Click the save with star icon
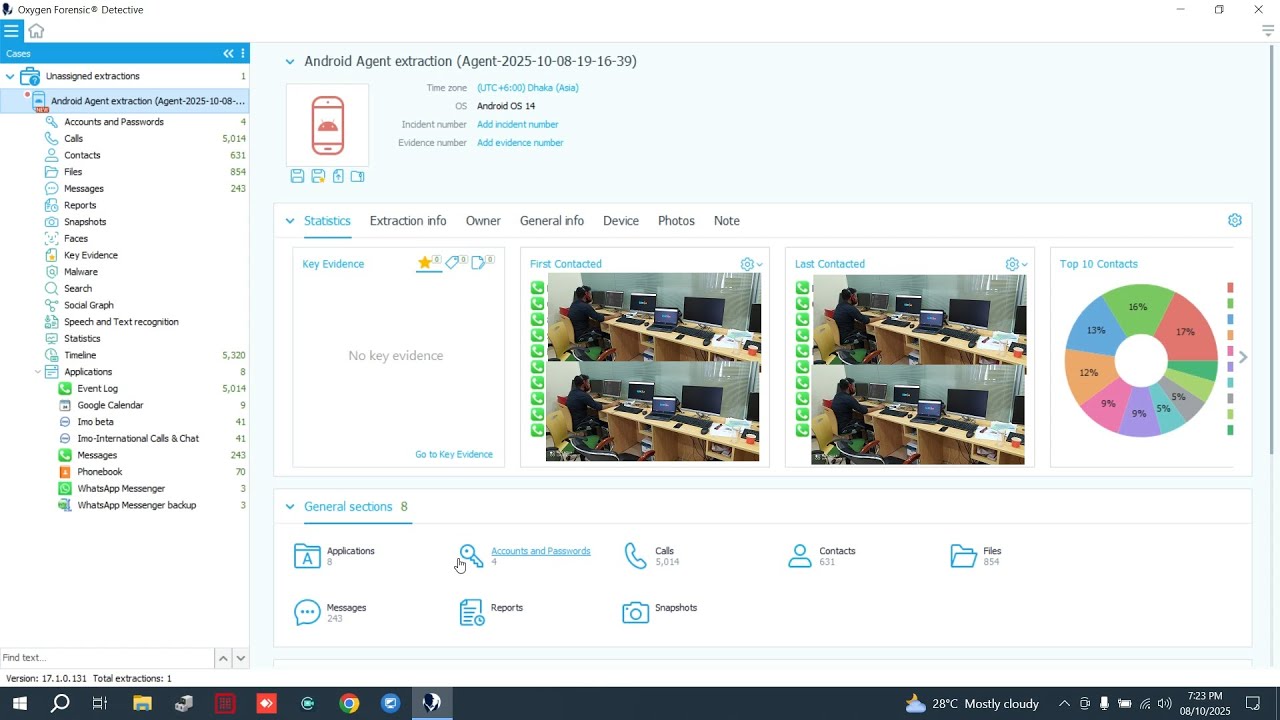This screenshot has height=720, width=1280. 318,176
